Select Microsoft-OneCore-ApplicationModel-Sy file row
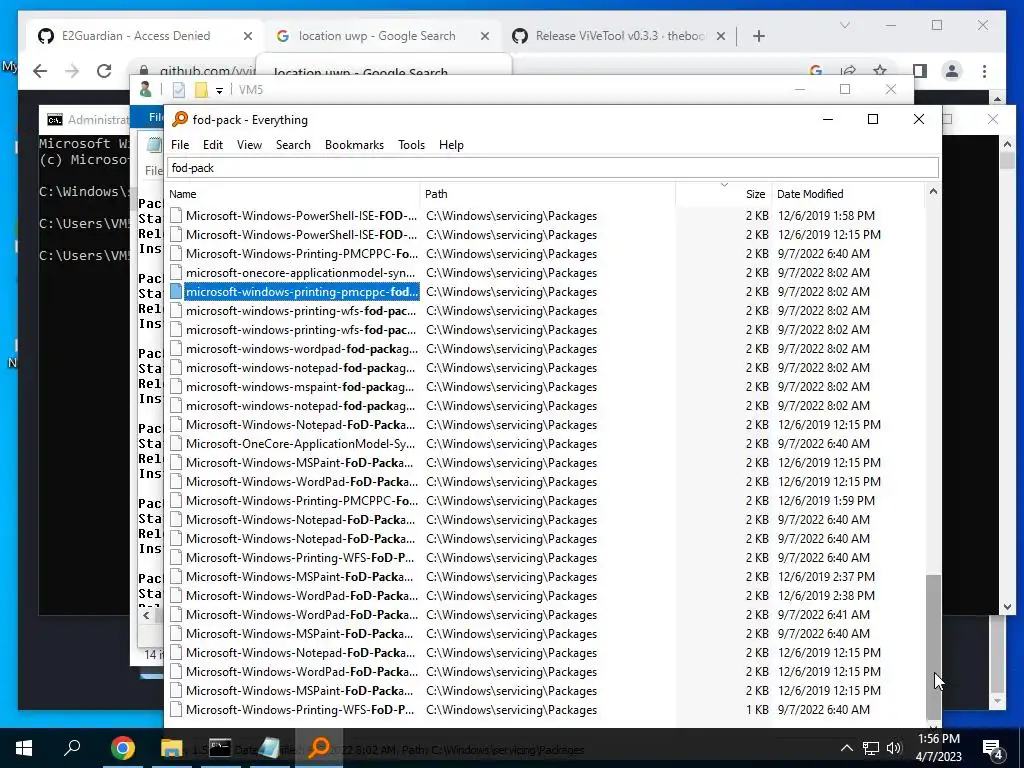Image resolution: width=1024 pixels, height=768 pixels. [x=300, y=443]
